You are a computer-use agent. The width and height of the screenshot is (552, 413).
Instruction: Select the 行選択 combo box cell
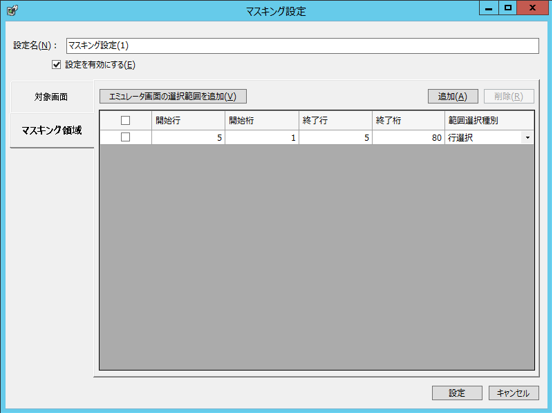pos(489,138)
